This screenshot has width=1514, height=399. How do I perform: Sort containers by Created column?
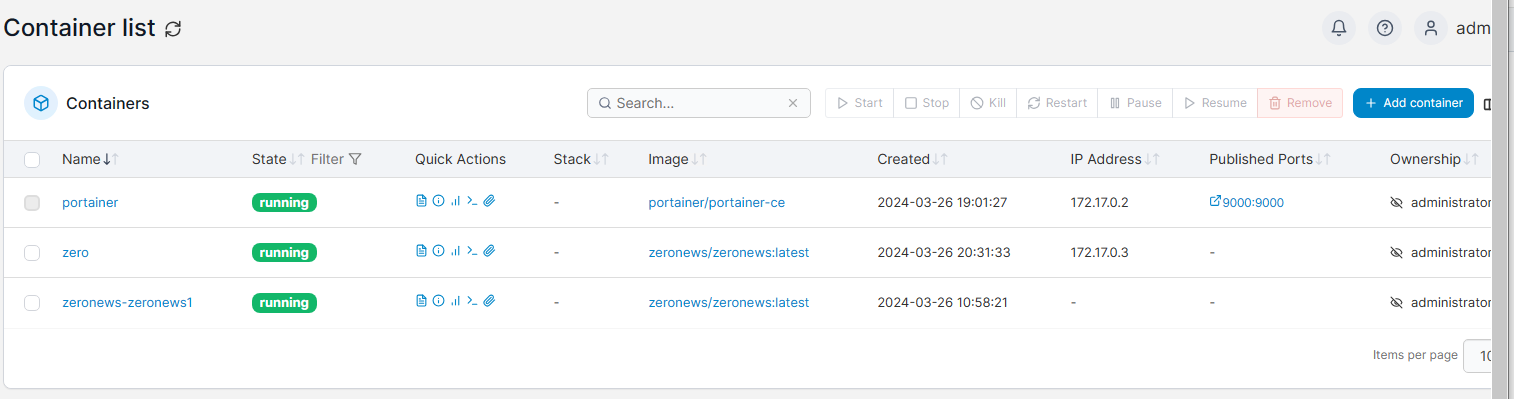click(913, 159)
